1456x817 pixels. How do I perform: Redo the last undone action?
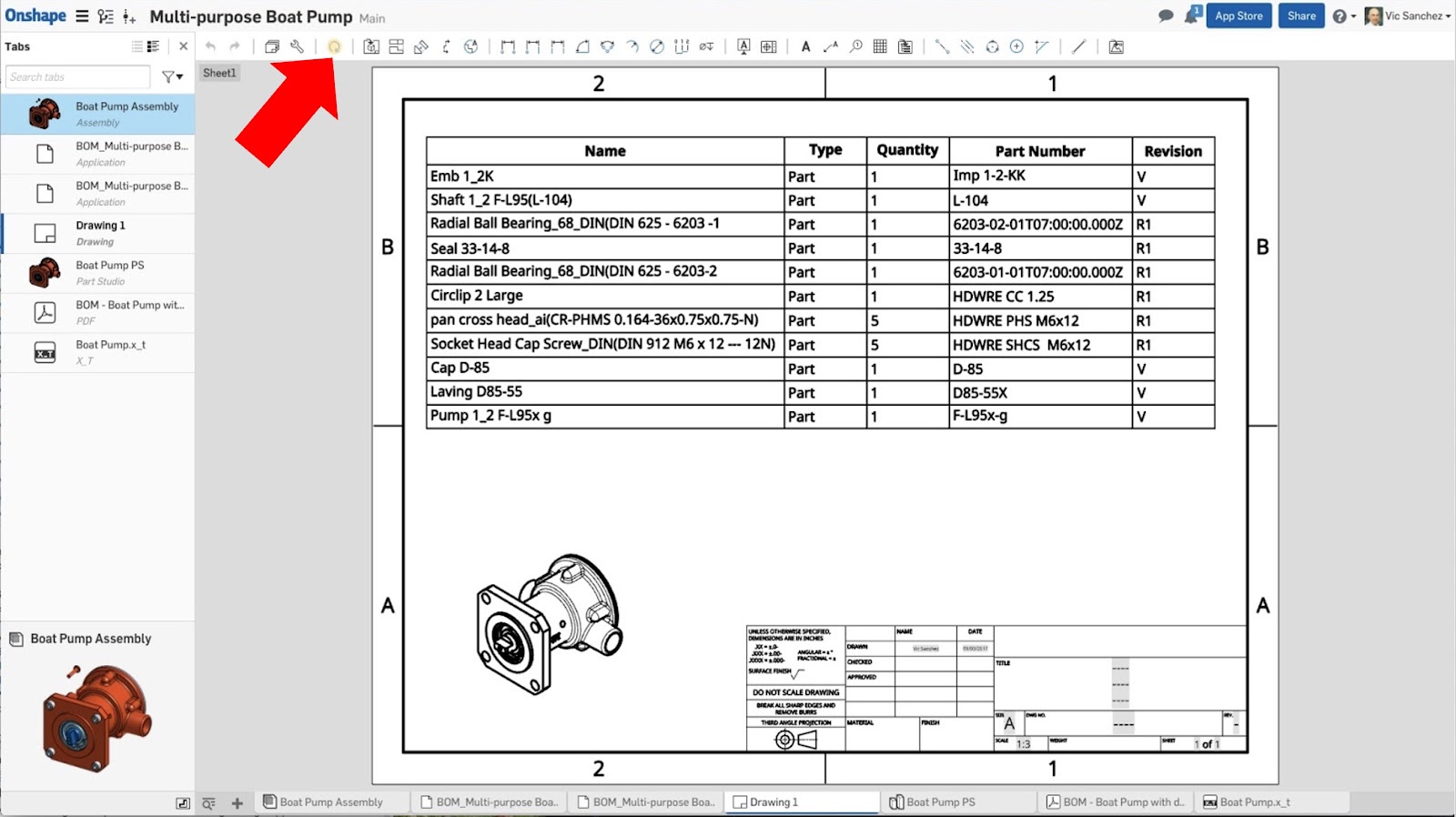(x=235, y=46)
